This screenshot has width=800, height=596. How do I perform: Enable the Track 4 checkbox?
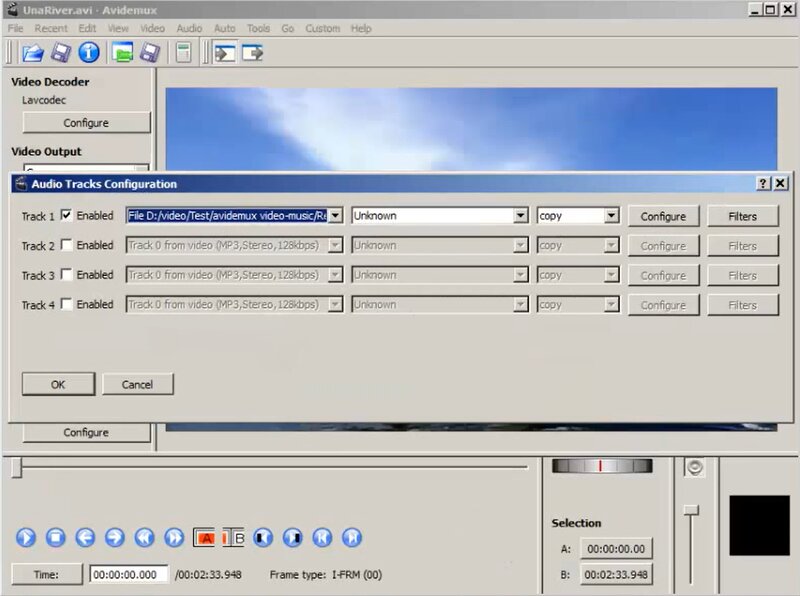[x=67, y=304]
